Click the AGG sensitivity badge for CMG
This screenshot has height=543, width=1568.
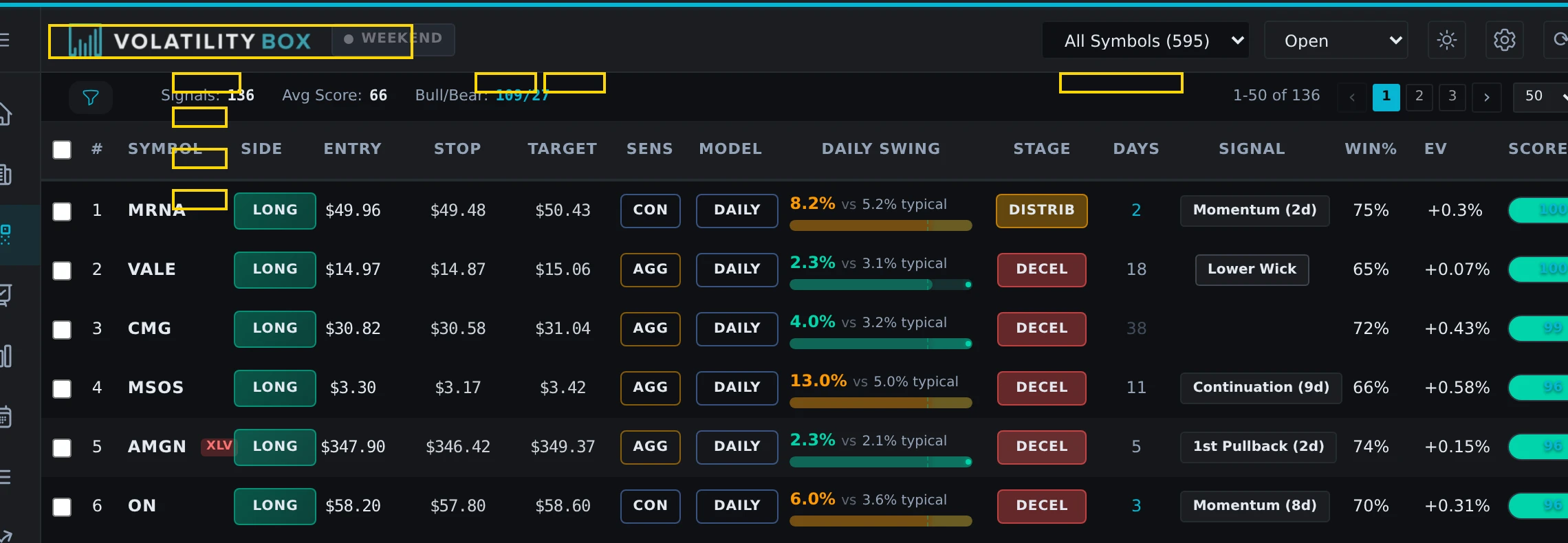[650, 329]
